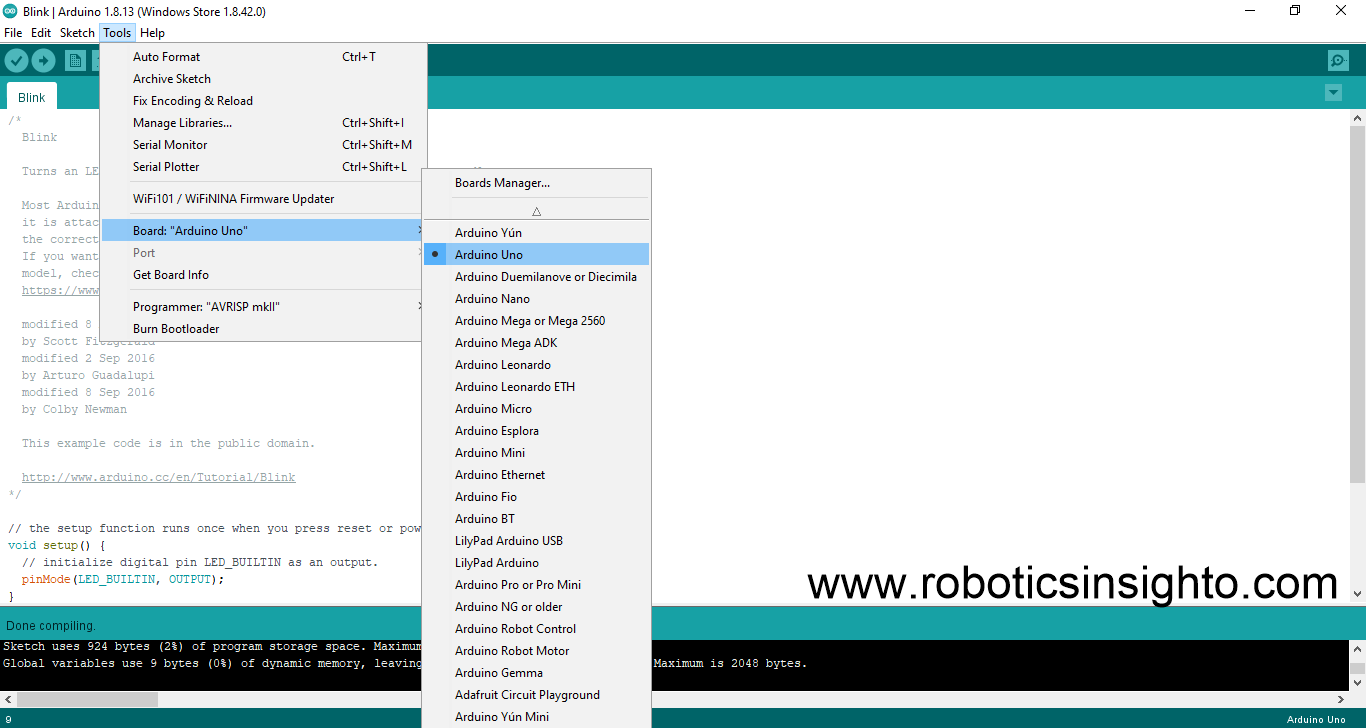Open the Boards Manager entry
The height and width of the screenshot is (728, 1366).
point(502,182)
